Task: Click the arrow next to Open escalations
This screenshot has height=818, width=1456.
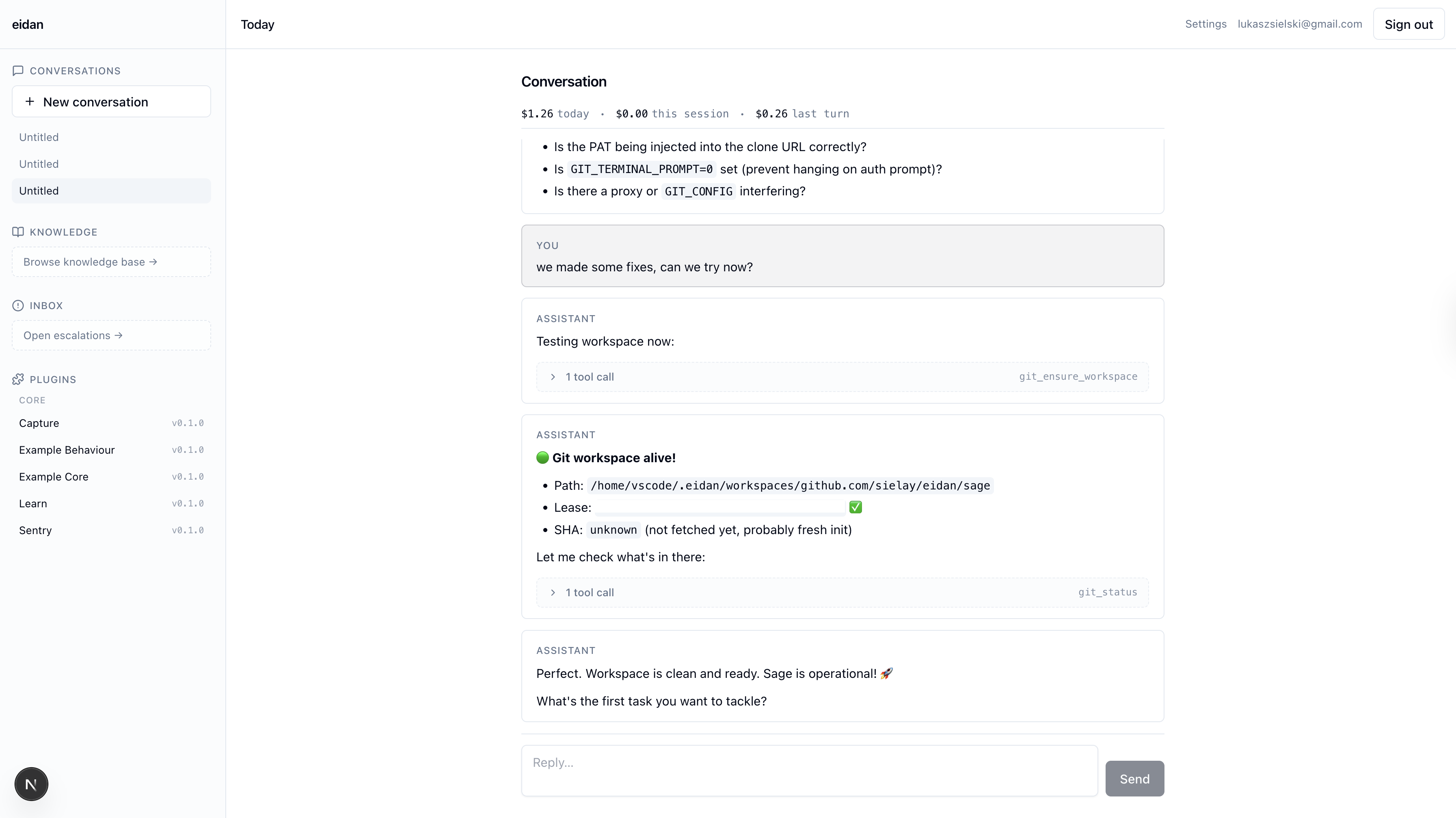Action: coord(119,335)
